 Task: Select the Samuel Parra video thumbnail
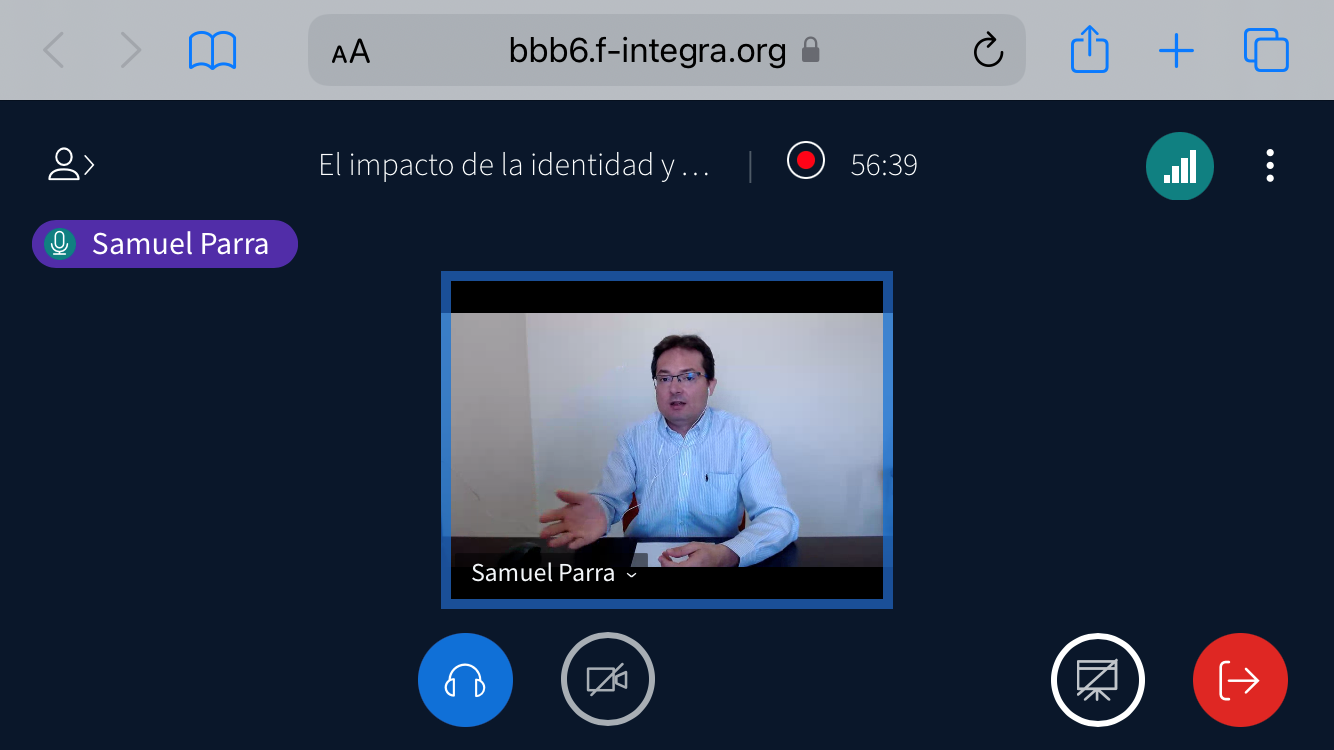click(667, 440)
